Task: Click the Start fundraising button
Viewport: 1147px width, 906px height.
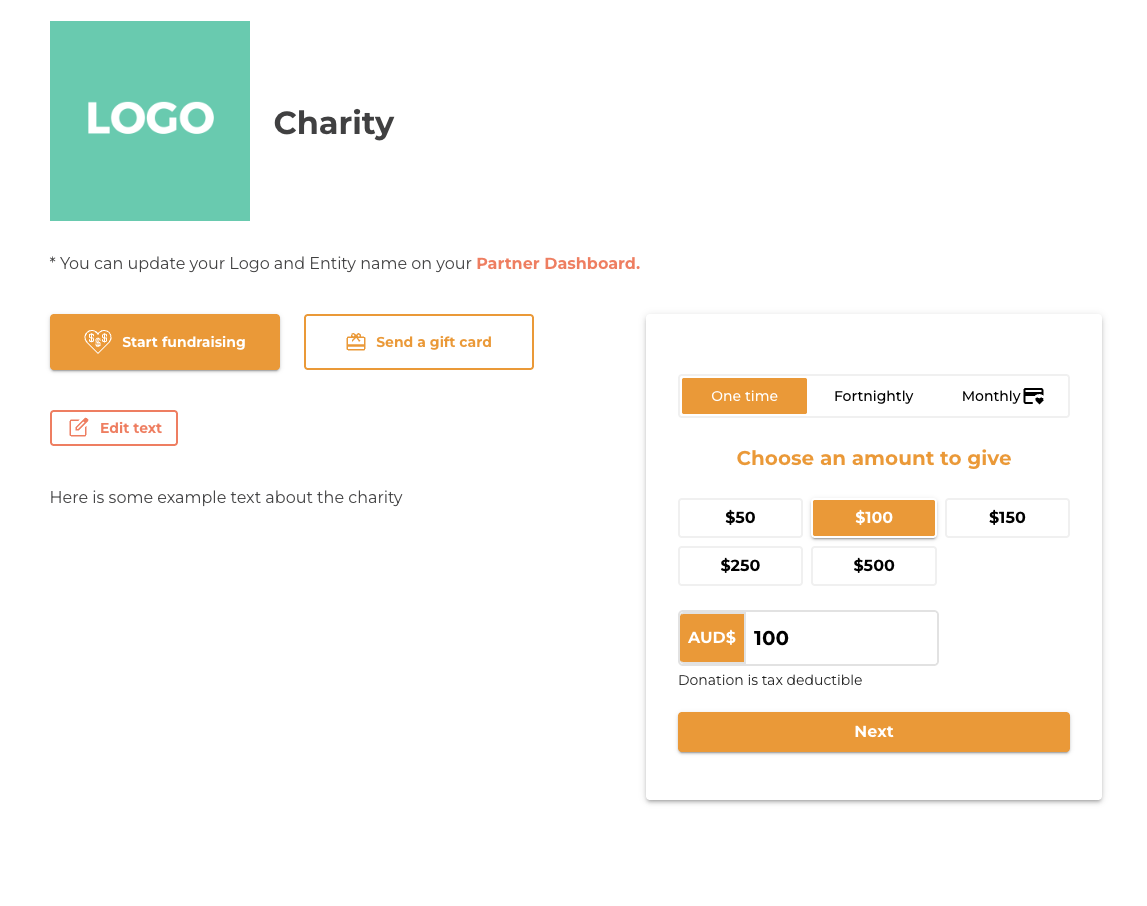Action: point(165,341)
